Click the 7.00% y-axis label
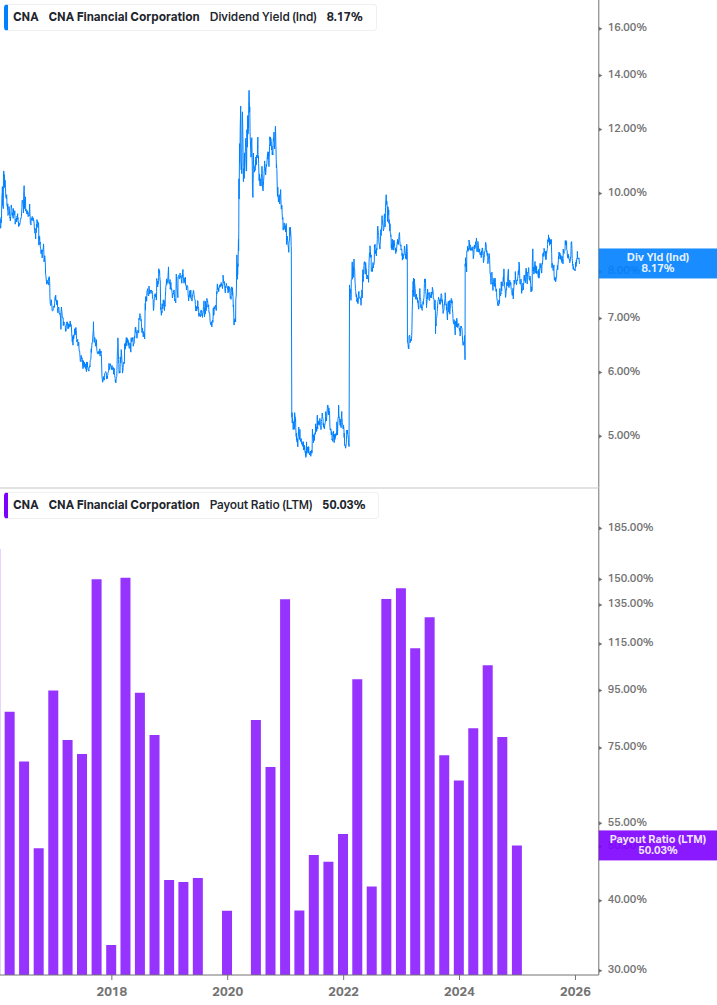This screenshot has width=717, height=1005. (x=623, y=317)
